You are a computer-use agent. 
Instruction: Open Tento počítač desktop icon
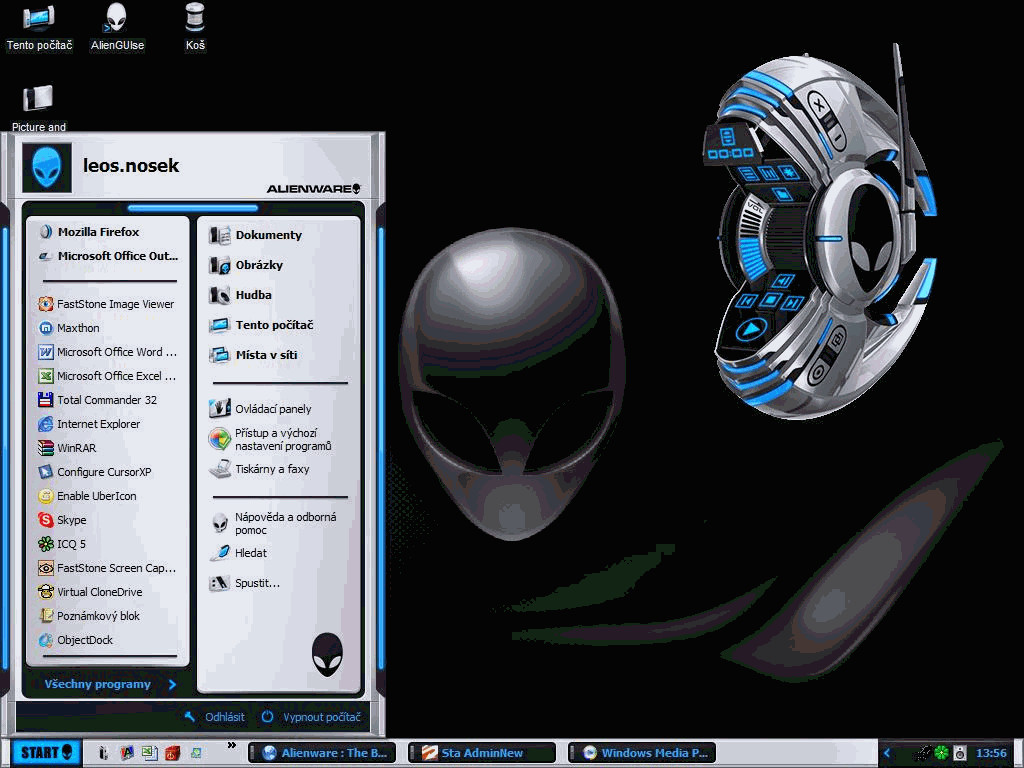click(x=39, y=28)
